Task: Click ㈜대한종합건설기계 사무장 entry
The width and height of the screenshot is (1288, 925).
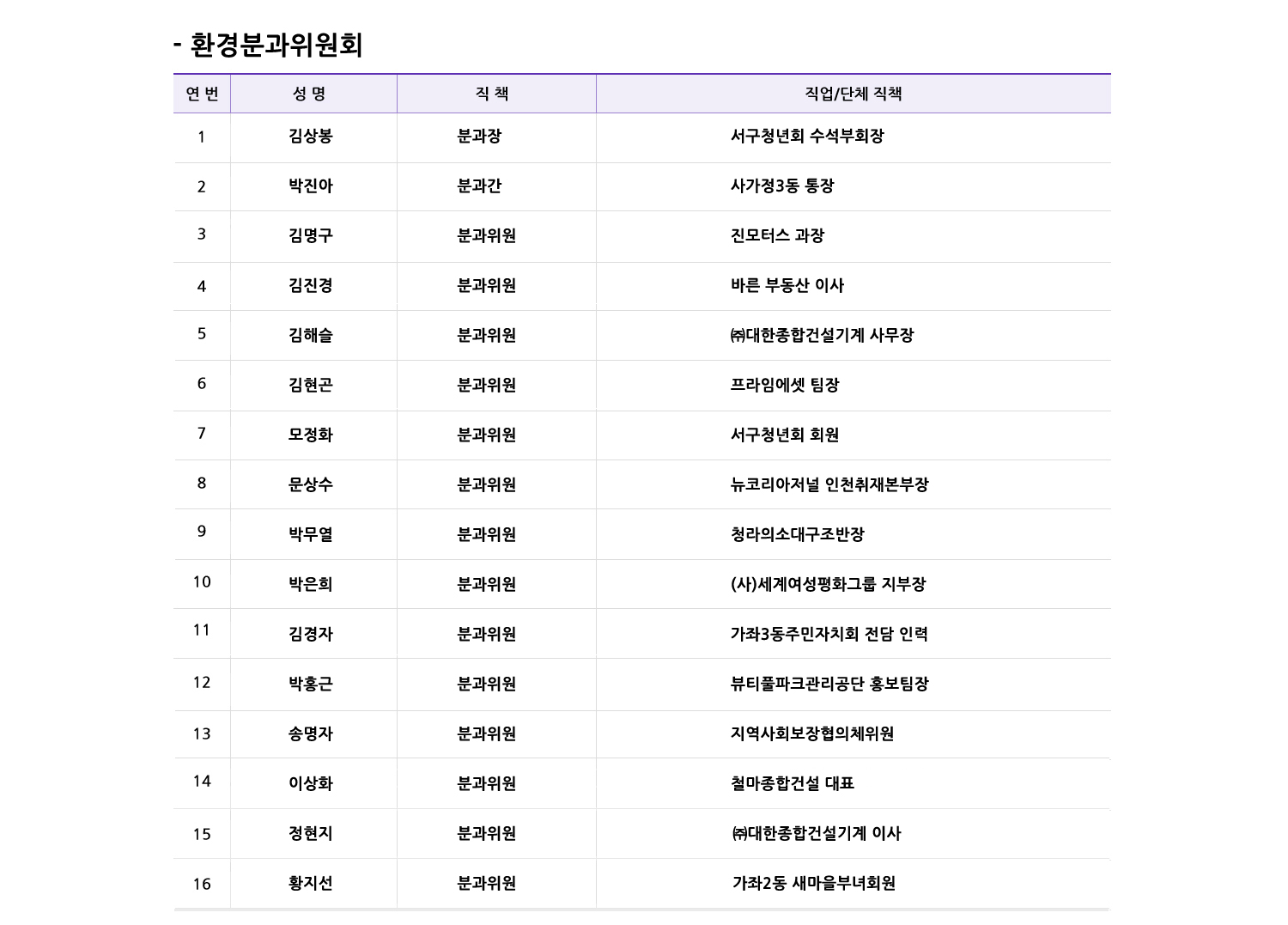Action: (x=821, y=335)
